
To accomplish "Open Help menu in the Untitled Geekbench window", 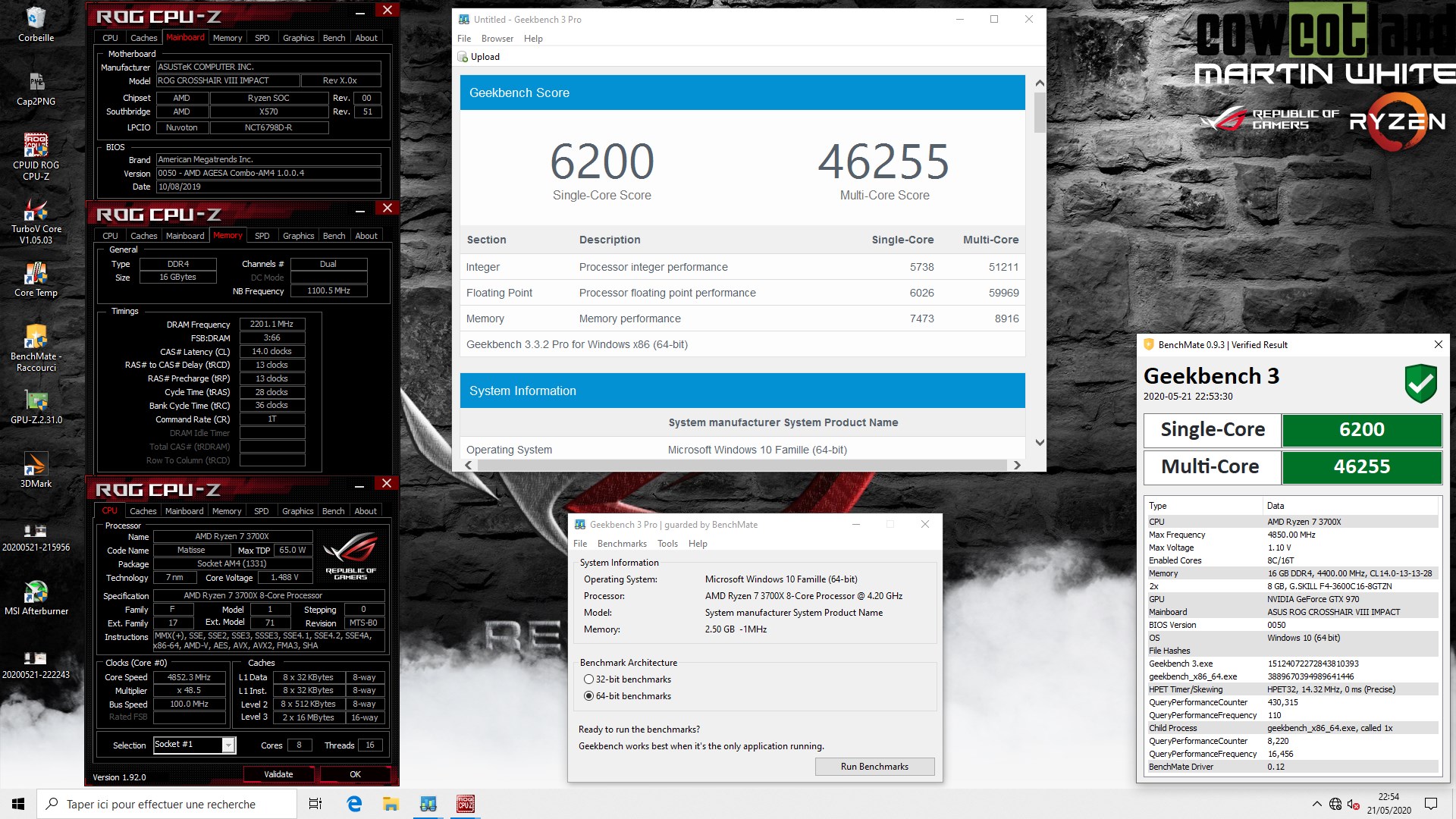I will point(533,39).
